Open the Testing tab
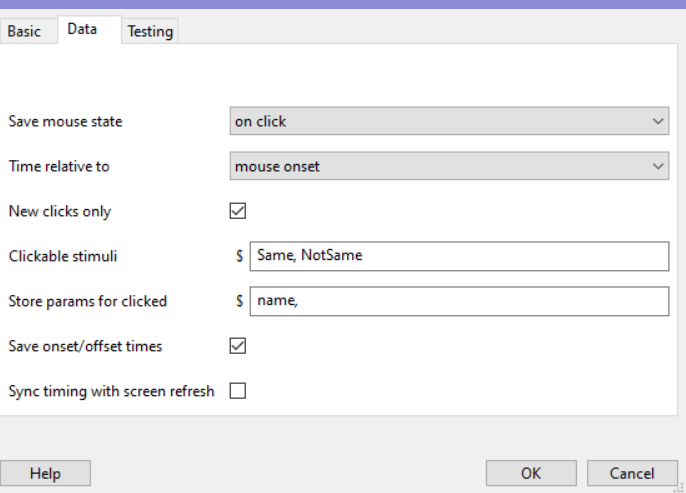686x493 pixels. click(150, 31)
